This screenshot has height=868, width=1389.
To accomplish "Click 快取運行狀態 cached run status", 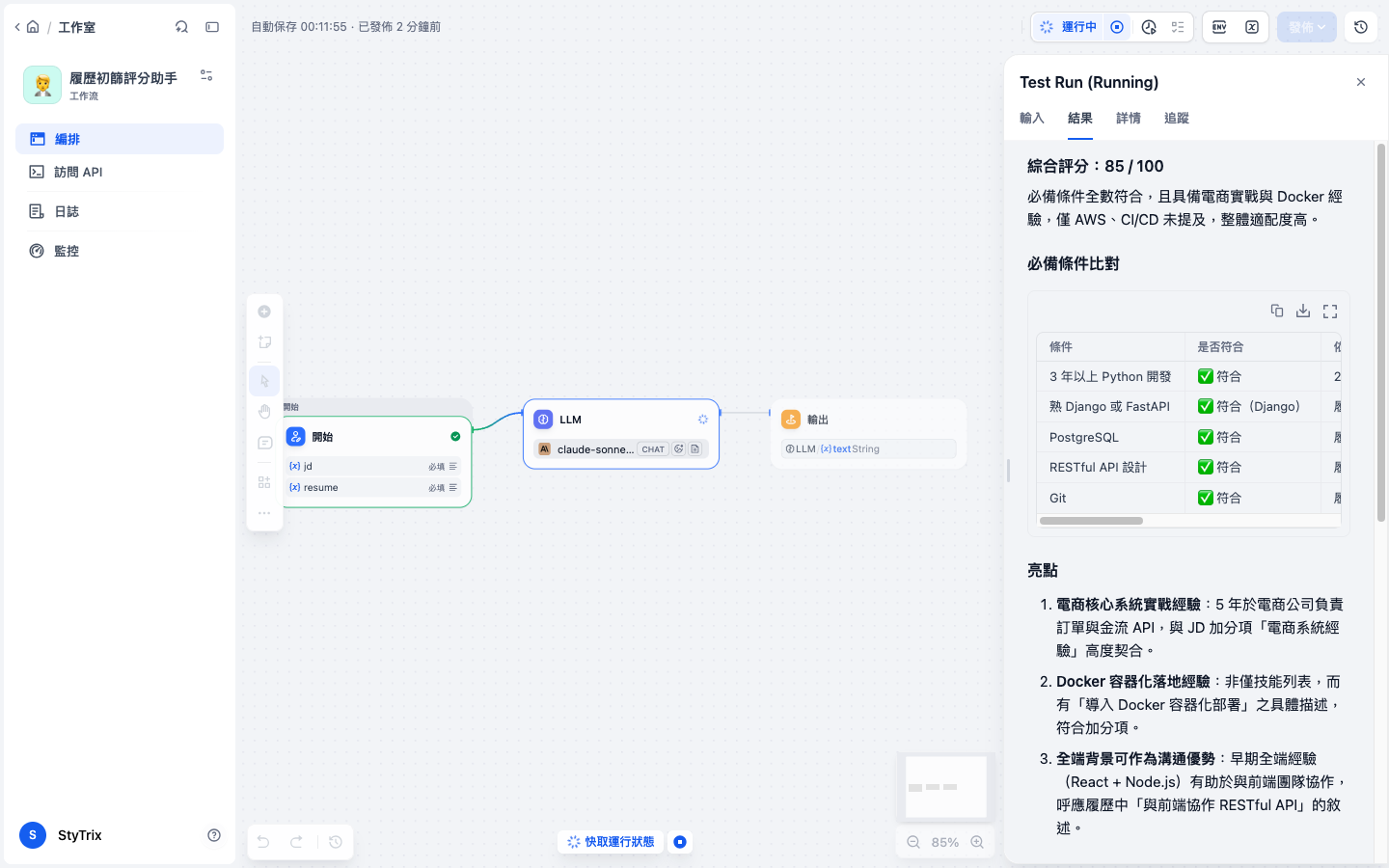I will point(611,842).
